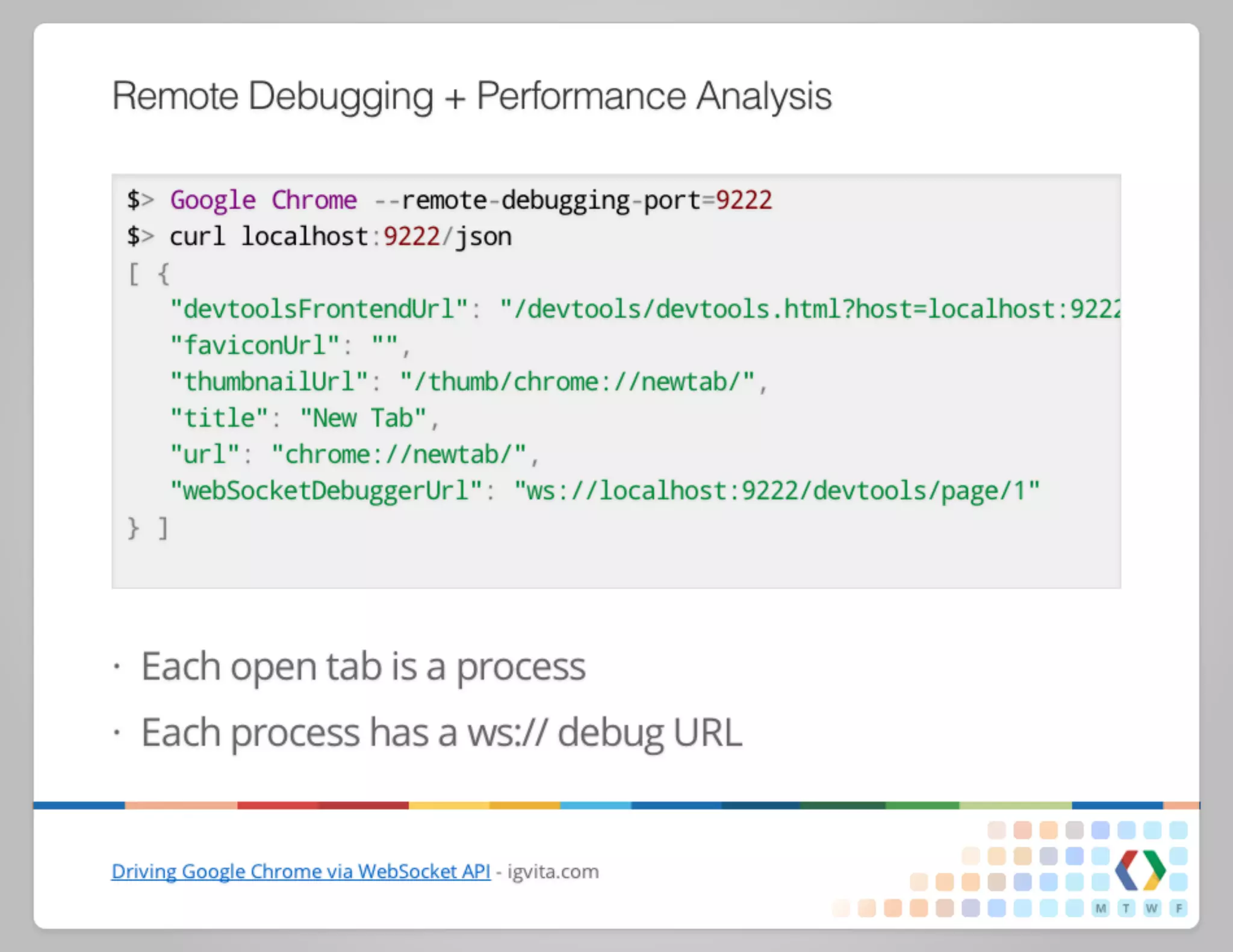The image size is (1233, 952).
Task: Click the tile labeled M
Action: [1101, 908]
